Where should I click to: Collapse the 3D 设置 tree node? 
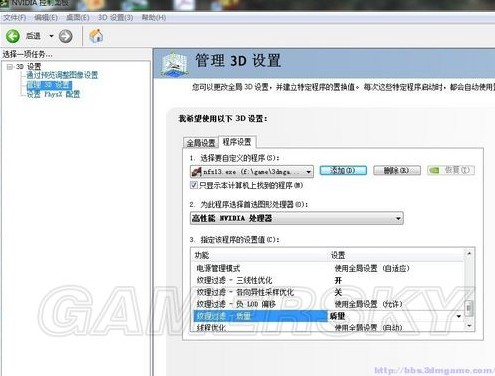click(x=10, y=67)
